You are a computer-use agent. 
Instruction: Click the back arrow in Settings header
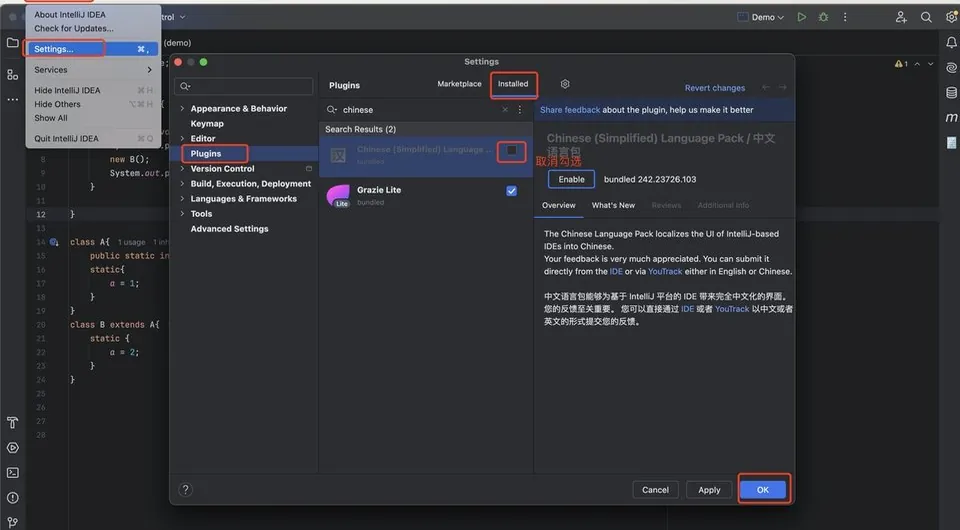(766, 88)
